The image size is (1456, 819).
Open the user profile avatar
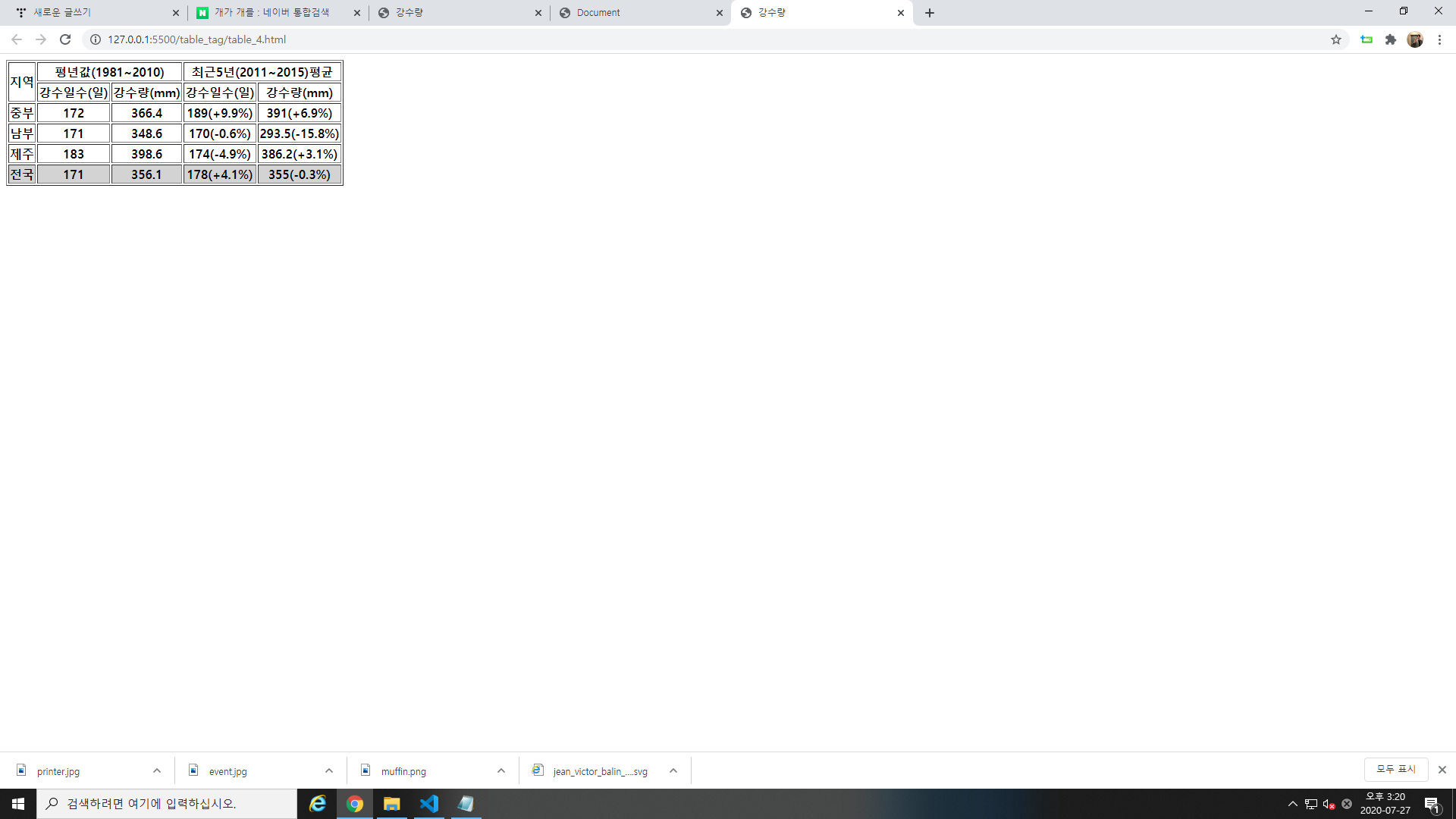click(1415, 39)
